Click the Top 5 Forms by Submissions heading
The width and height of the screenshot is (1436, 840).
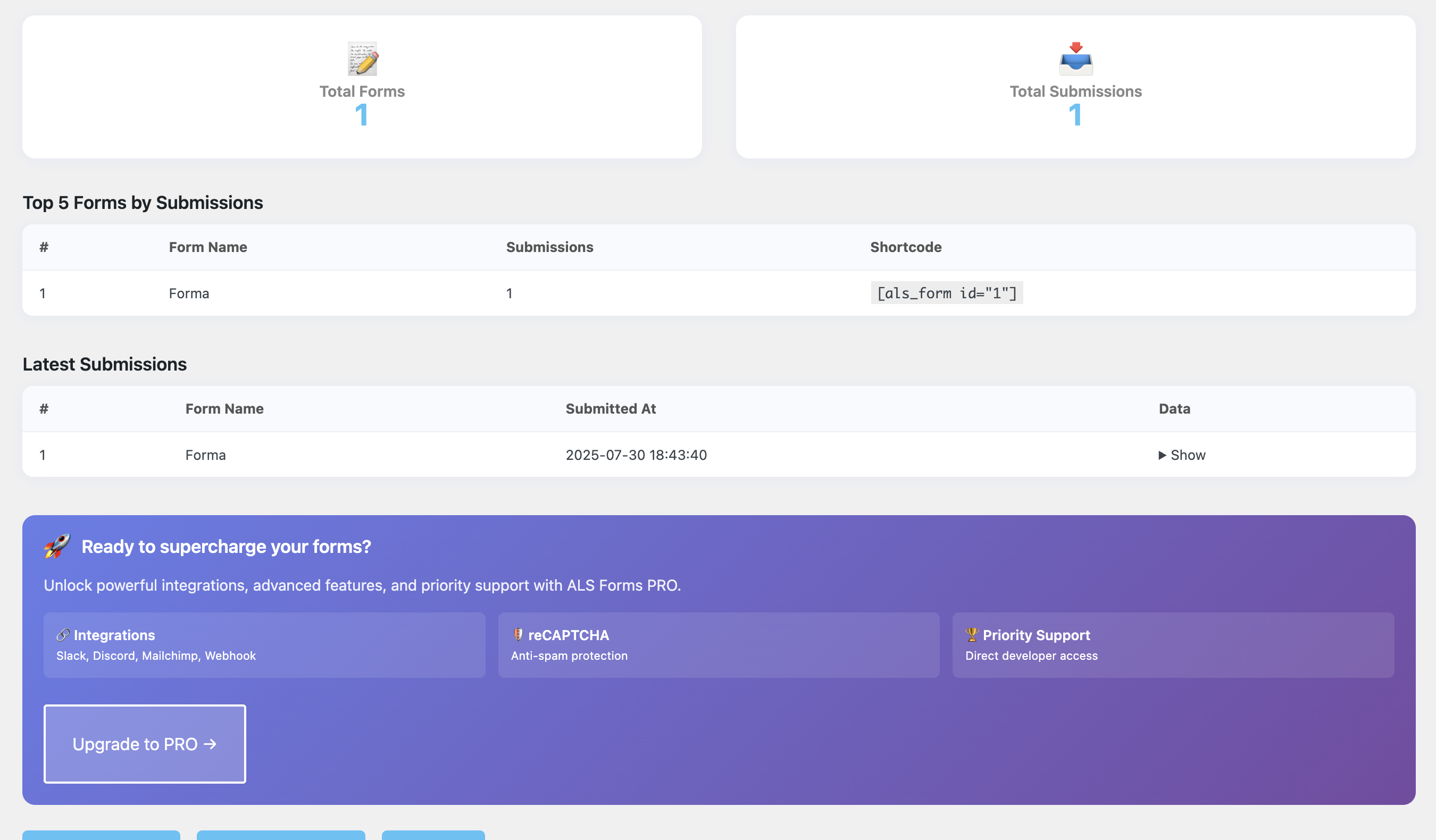pyautogui.click(x=143, y=203)
